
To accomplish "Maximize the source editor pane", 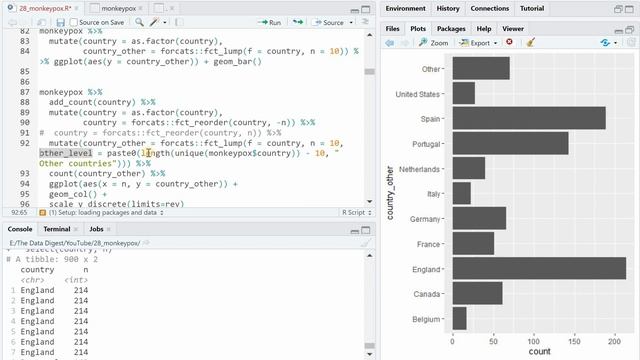I will click(366, 9).
